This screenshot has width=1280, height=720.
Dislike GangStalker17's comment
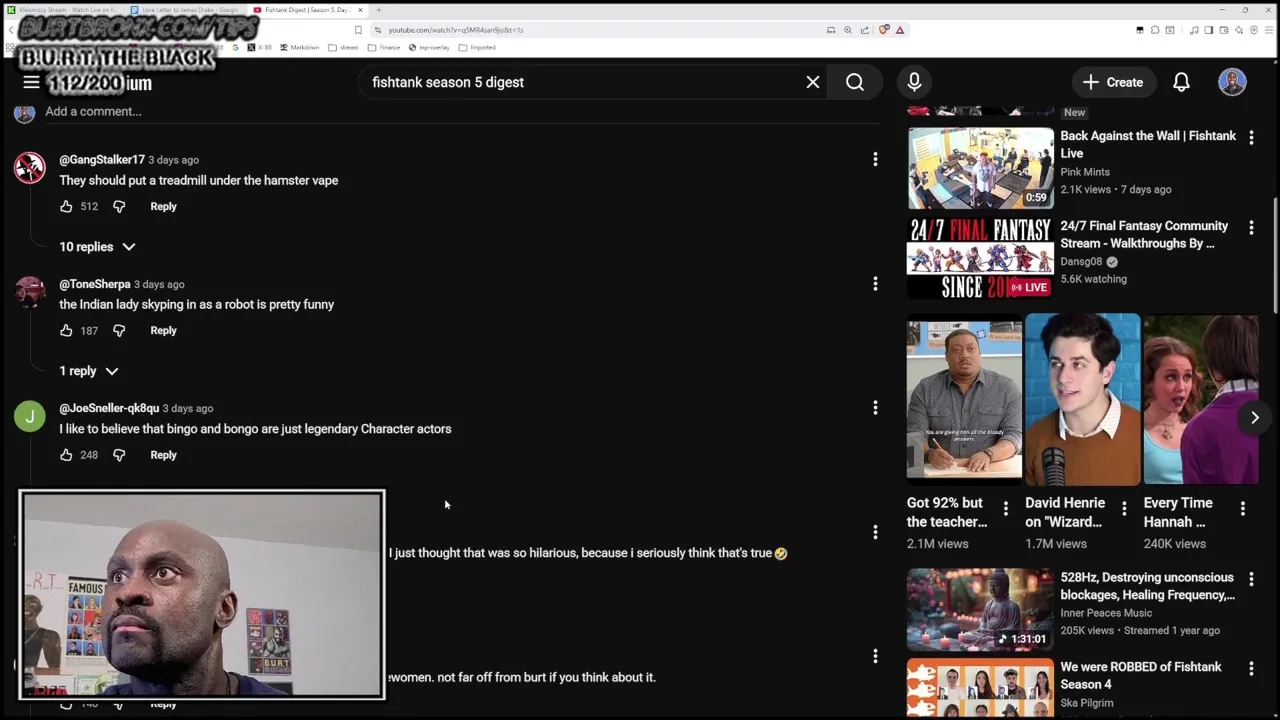point(119,206)
